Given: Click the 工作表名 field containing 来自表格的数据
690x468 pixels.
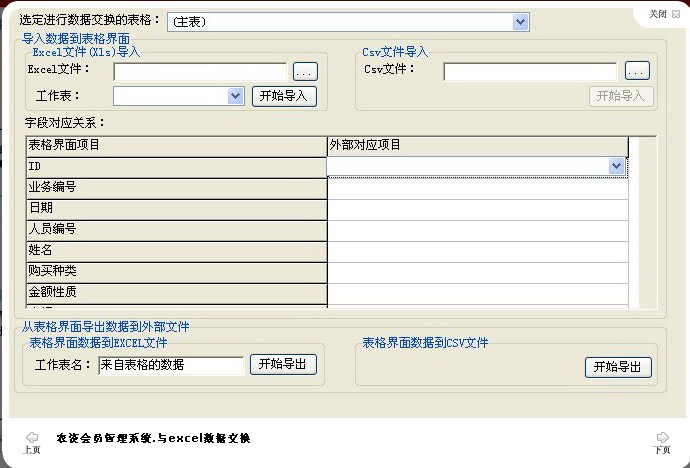Looking at the screenshot, I should click(171, 365).
